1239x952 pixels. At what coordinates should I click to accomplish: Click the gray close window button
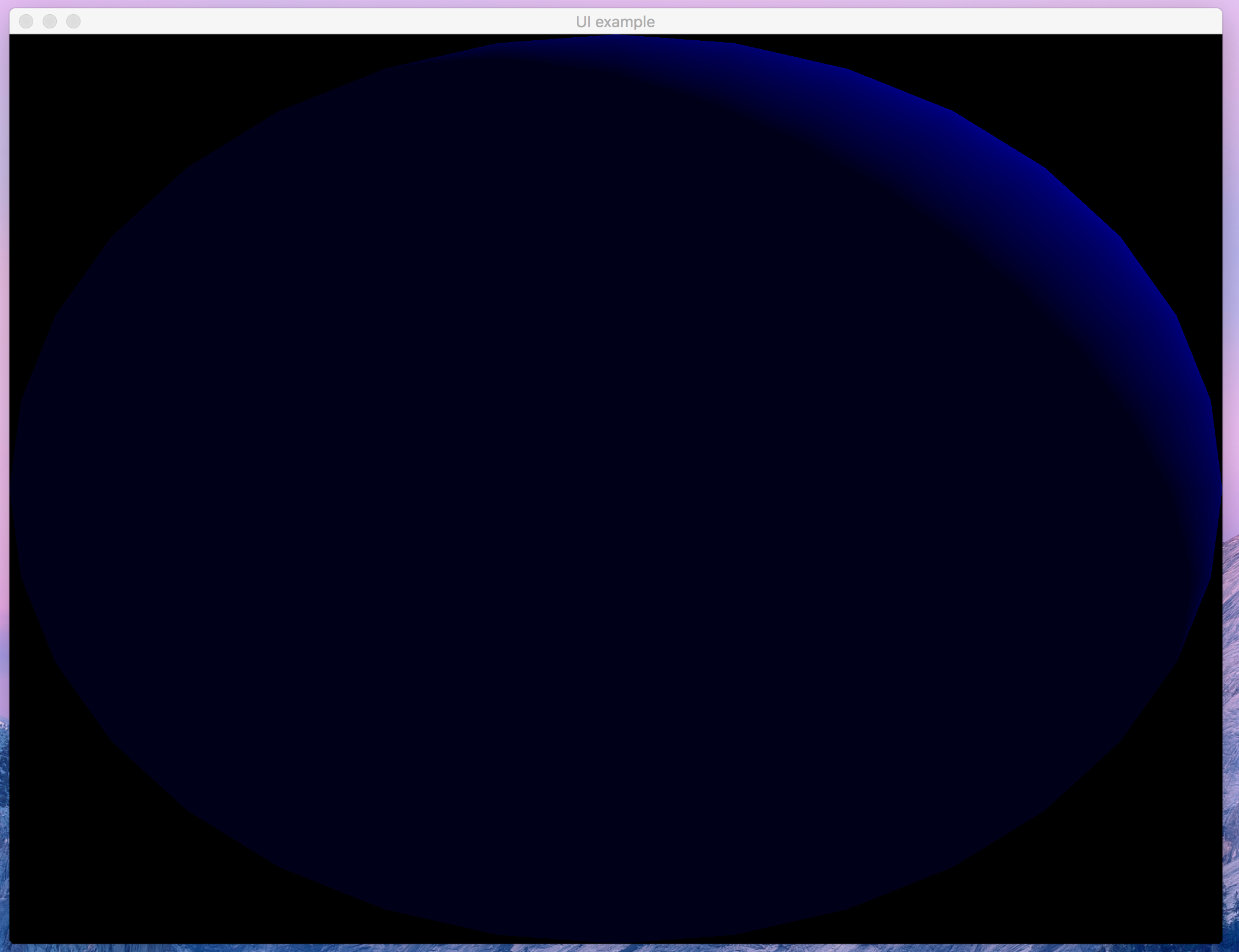pos(26,21)
